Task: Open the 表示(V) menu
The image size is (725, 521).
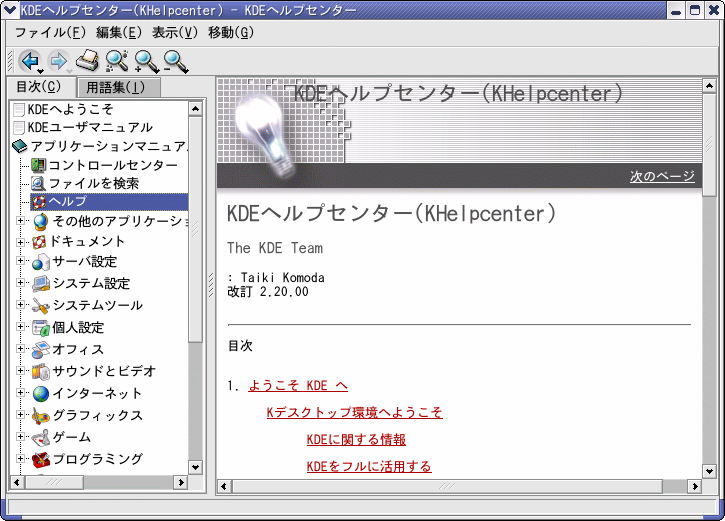Action: [x=175, y=32]
